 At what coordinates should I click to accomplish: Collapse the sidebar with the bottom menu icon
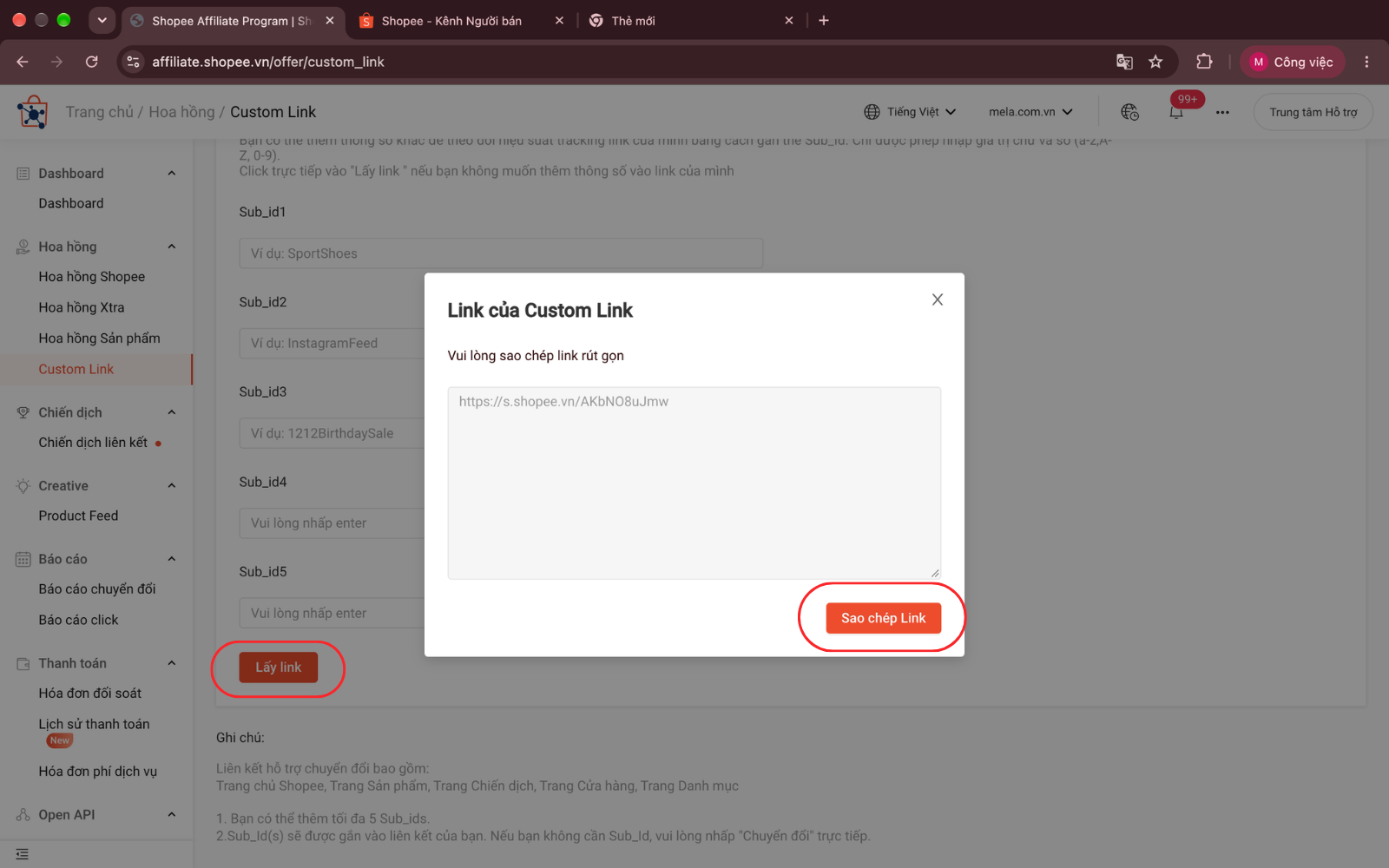(23, 854)
